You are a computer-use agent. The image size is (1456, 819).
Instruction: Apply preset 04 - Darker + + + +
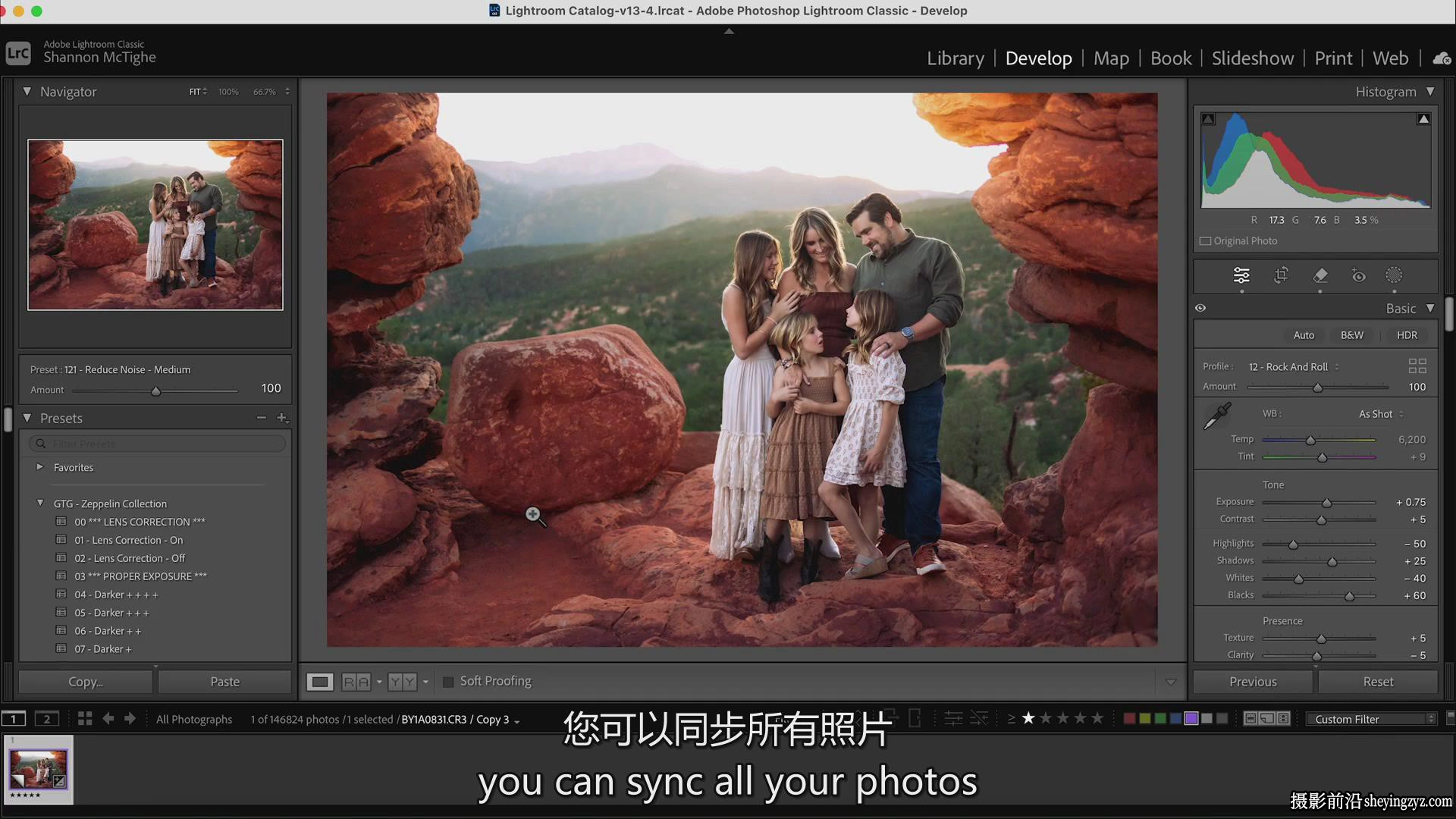pos(116,595)
